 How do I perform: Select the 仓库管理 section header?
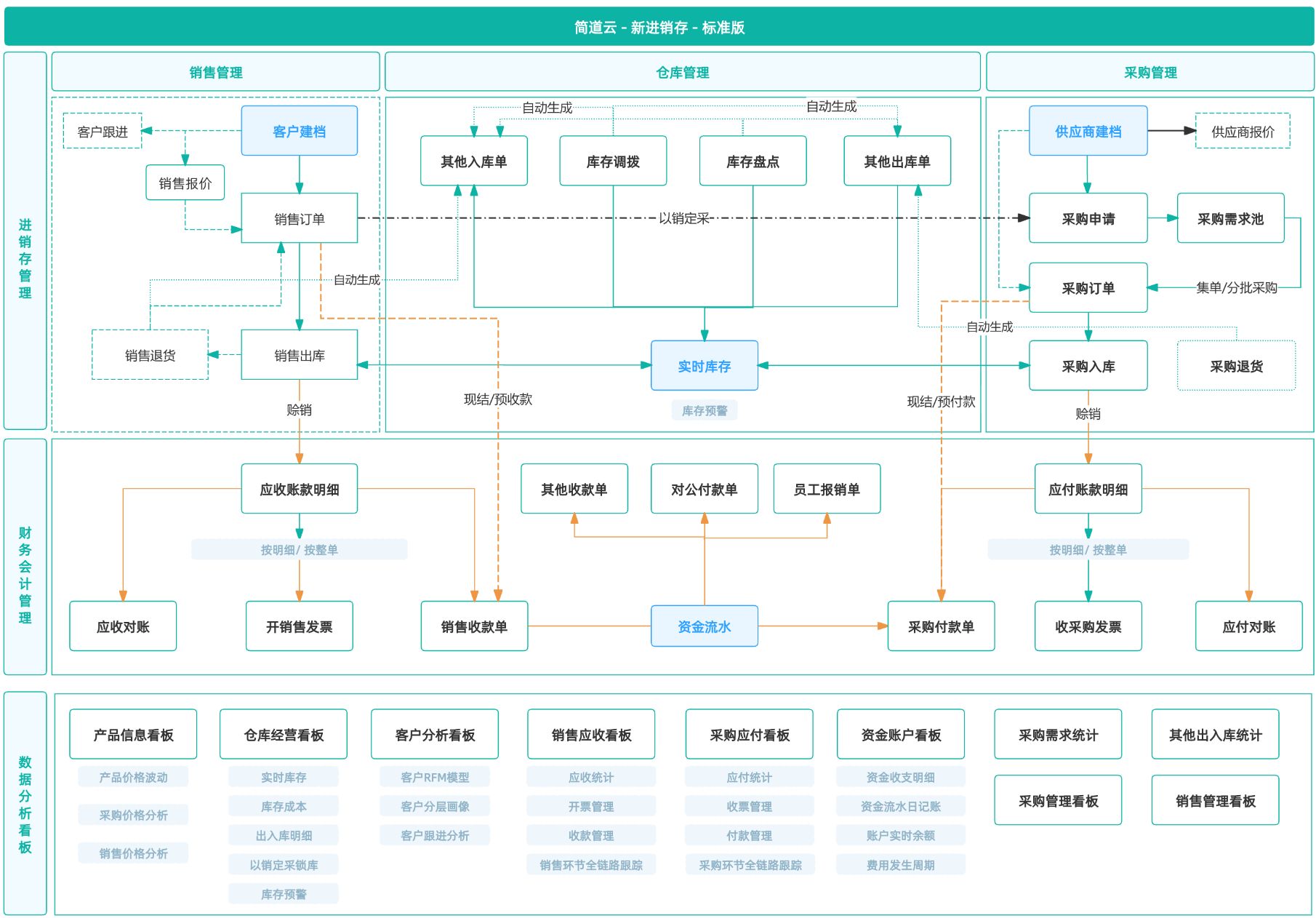(683, 72)
